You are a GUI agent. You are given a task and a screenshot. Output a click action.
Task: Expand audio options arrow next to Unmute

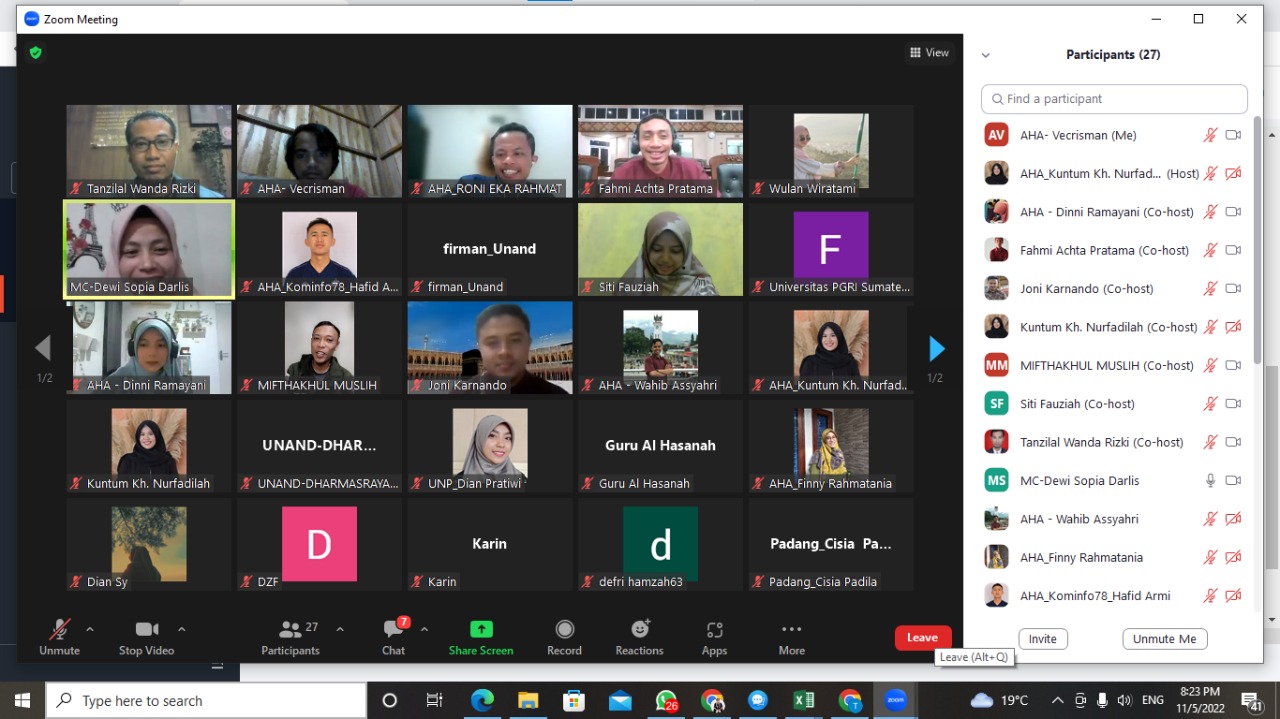pyautogui.click(x=90, y=629)
